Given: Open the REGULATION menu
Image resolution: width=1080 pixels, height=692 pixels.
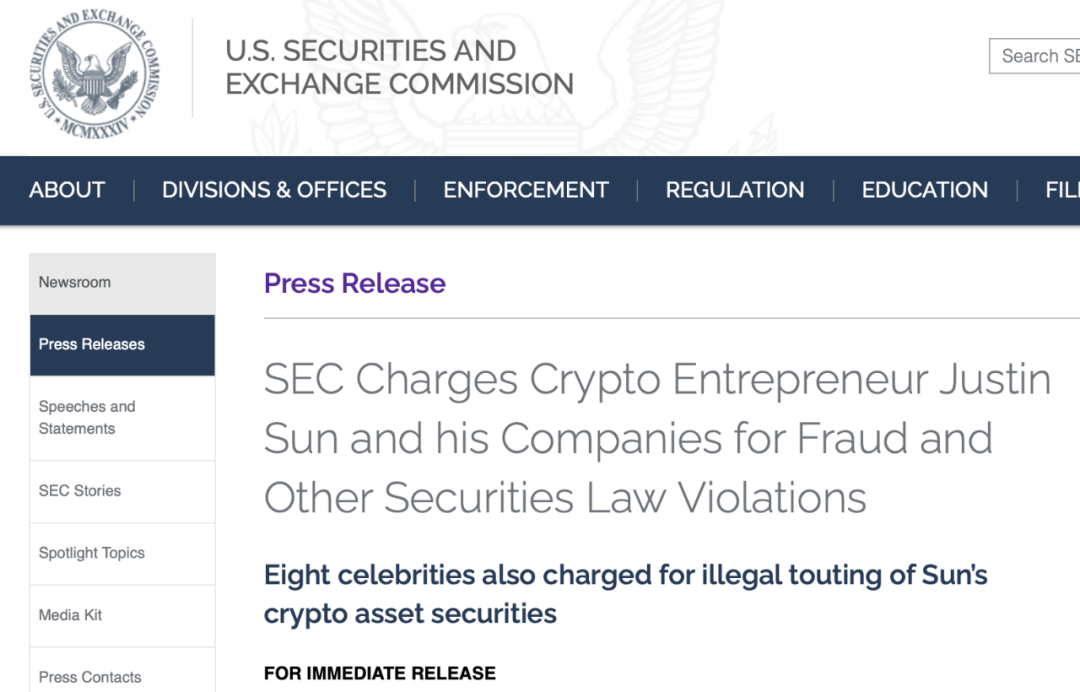Looking at the screenshot, I should point(735,190).
